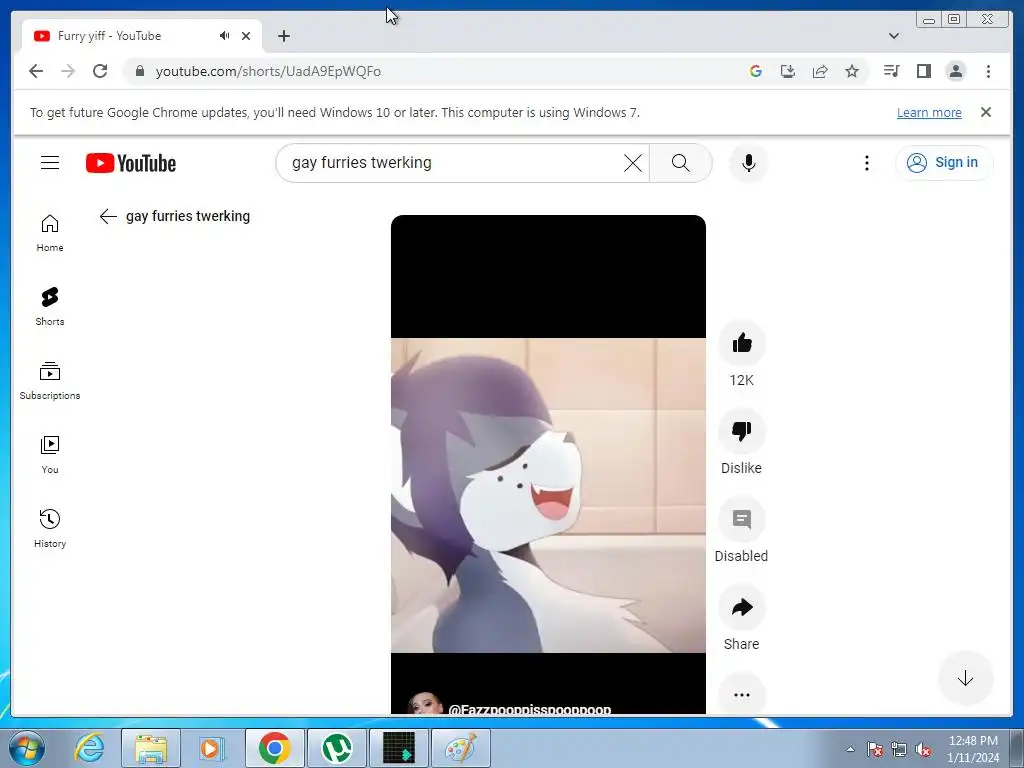The width and height of the screenshot is (1024, 768).
Task: Dismiss the Chrome update notification bar
Action: pyautogui.click(x=986, y=112)
